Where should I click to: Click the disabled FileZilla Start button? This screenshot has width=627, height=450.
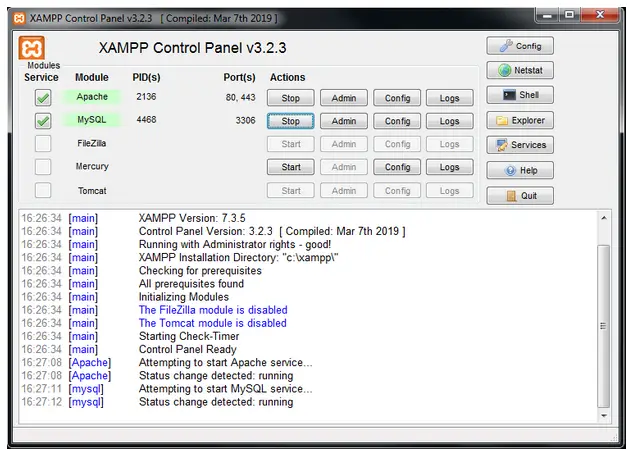coord(291,144)
